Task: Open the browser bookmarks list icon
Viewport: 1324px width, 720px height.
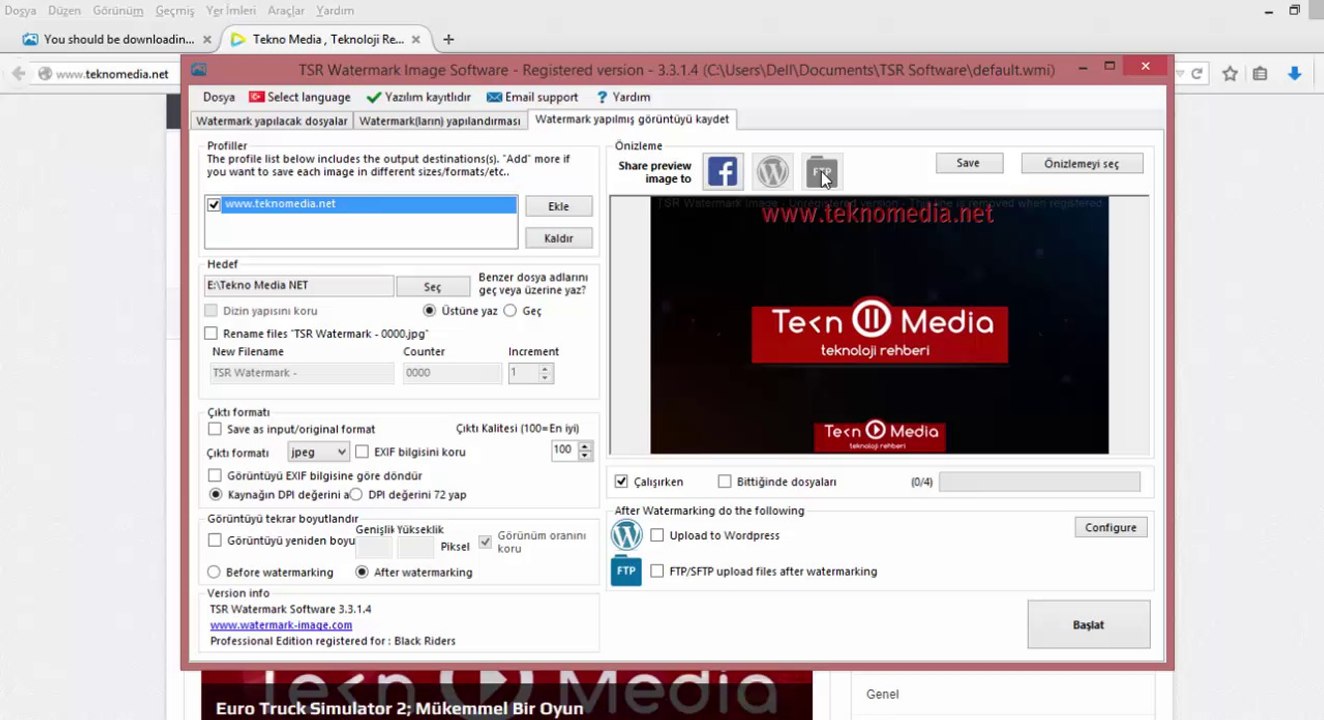Action: pos(1260,73)
